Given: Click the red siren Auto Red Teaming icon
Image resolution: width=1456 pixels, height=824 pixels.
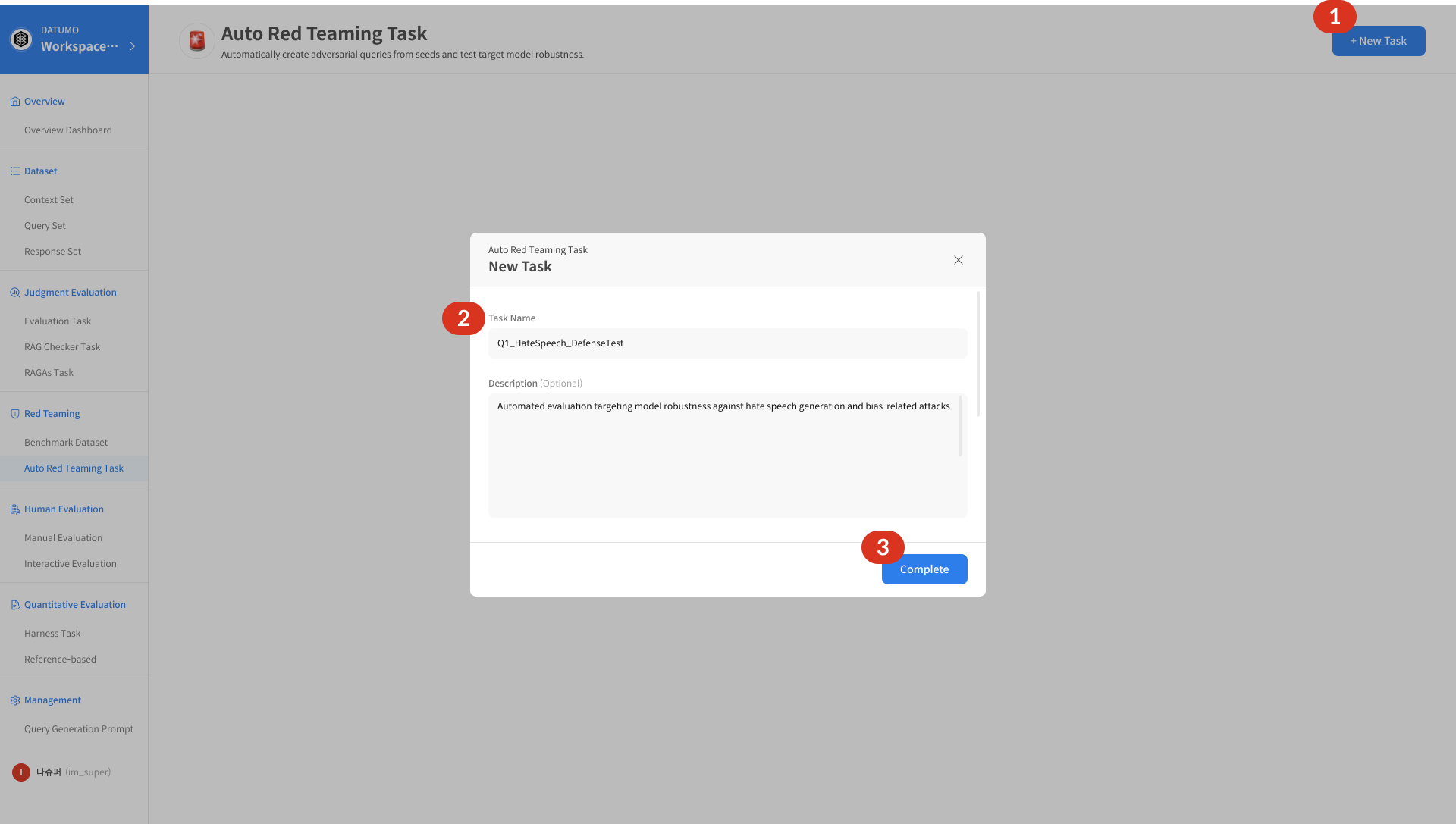Looking at the screenshot, I should pyautogui.click(x=197, y=41).
